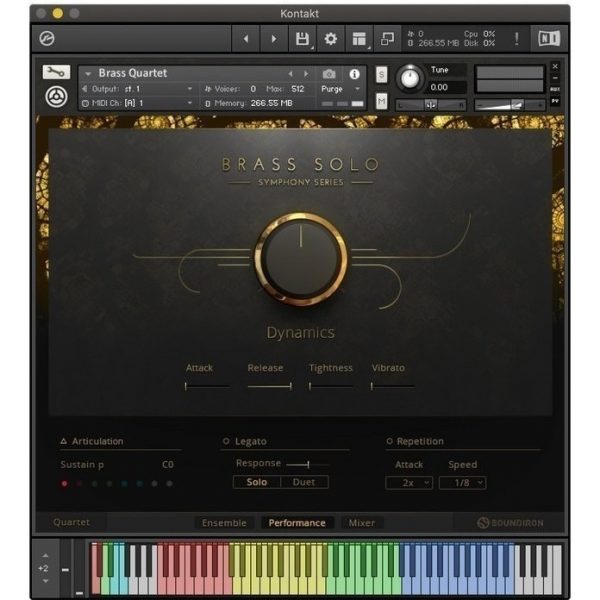Open the workspace layout panel icon
The image size is (600, 600).
359,38
